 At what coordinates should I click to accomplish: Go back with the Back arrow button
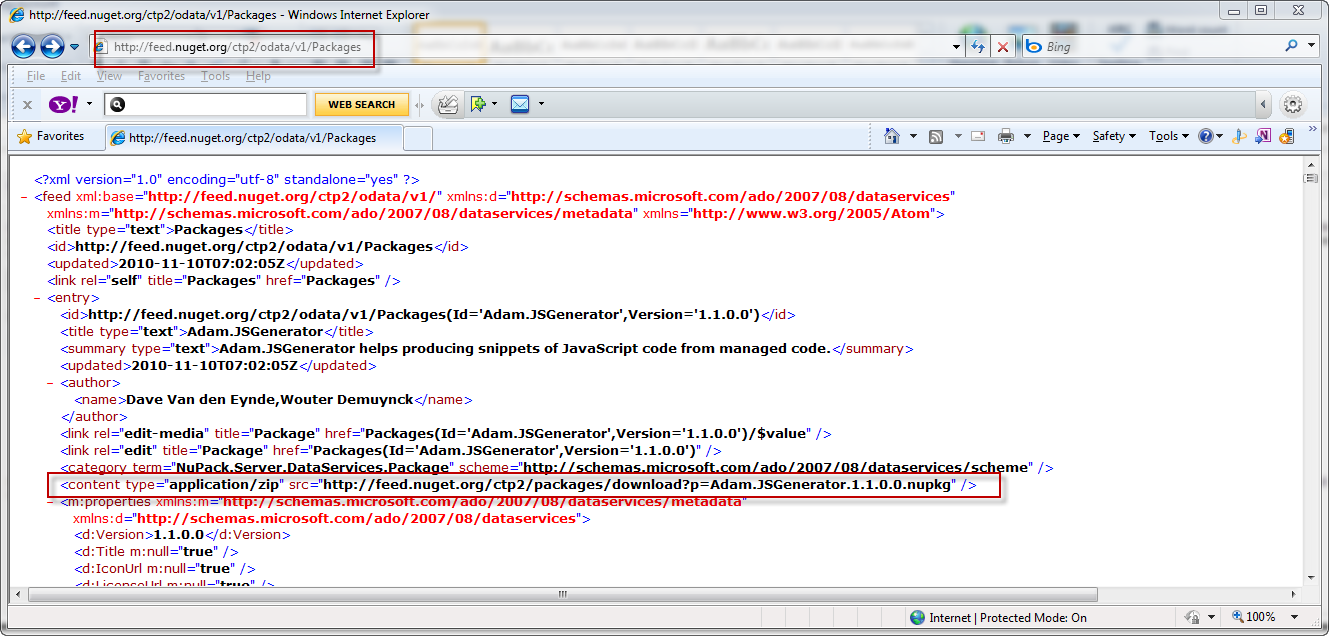pos(24,46)
